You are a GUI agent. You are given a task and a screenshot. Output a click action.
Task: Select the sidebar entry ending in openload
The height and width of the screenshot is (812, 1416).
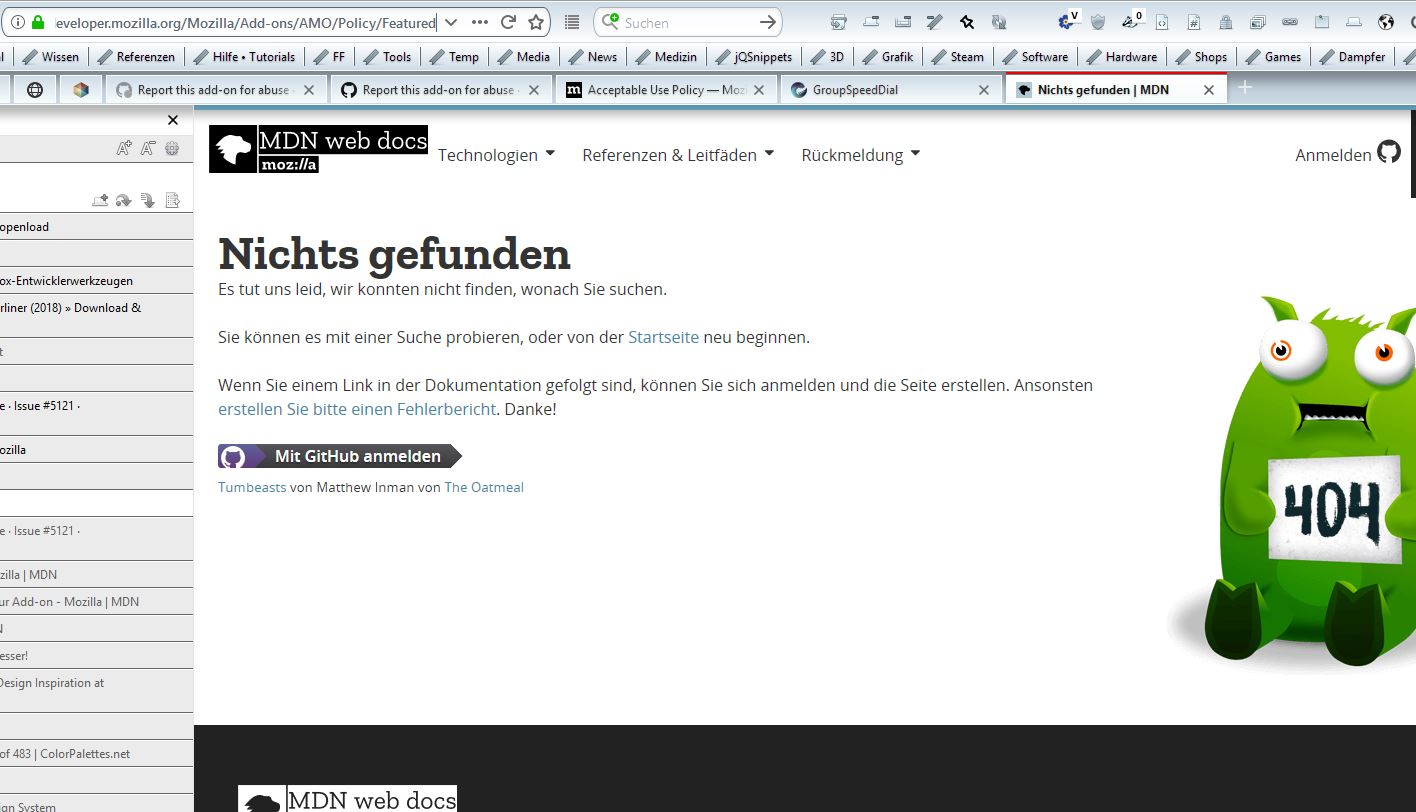pos(97,227)
